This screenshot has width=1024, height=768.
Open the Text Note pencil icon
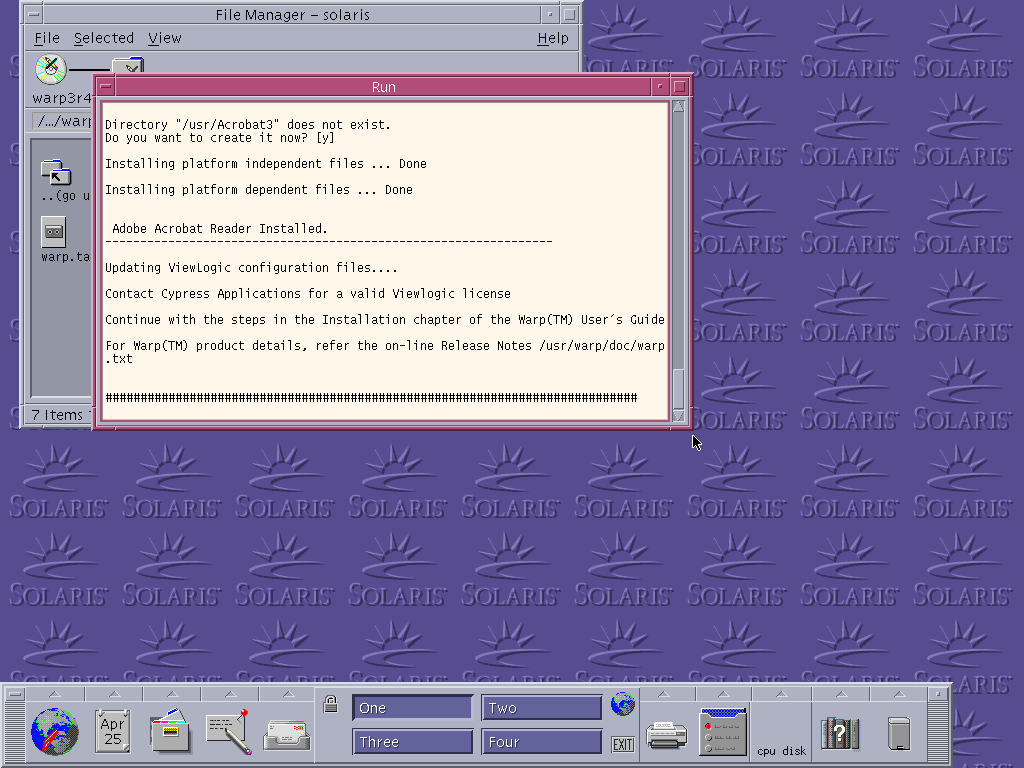click(227, 731)
